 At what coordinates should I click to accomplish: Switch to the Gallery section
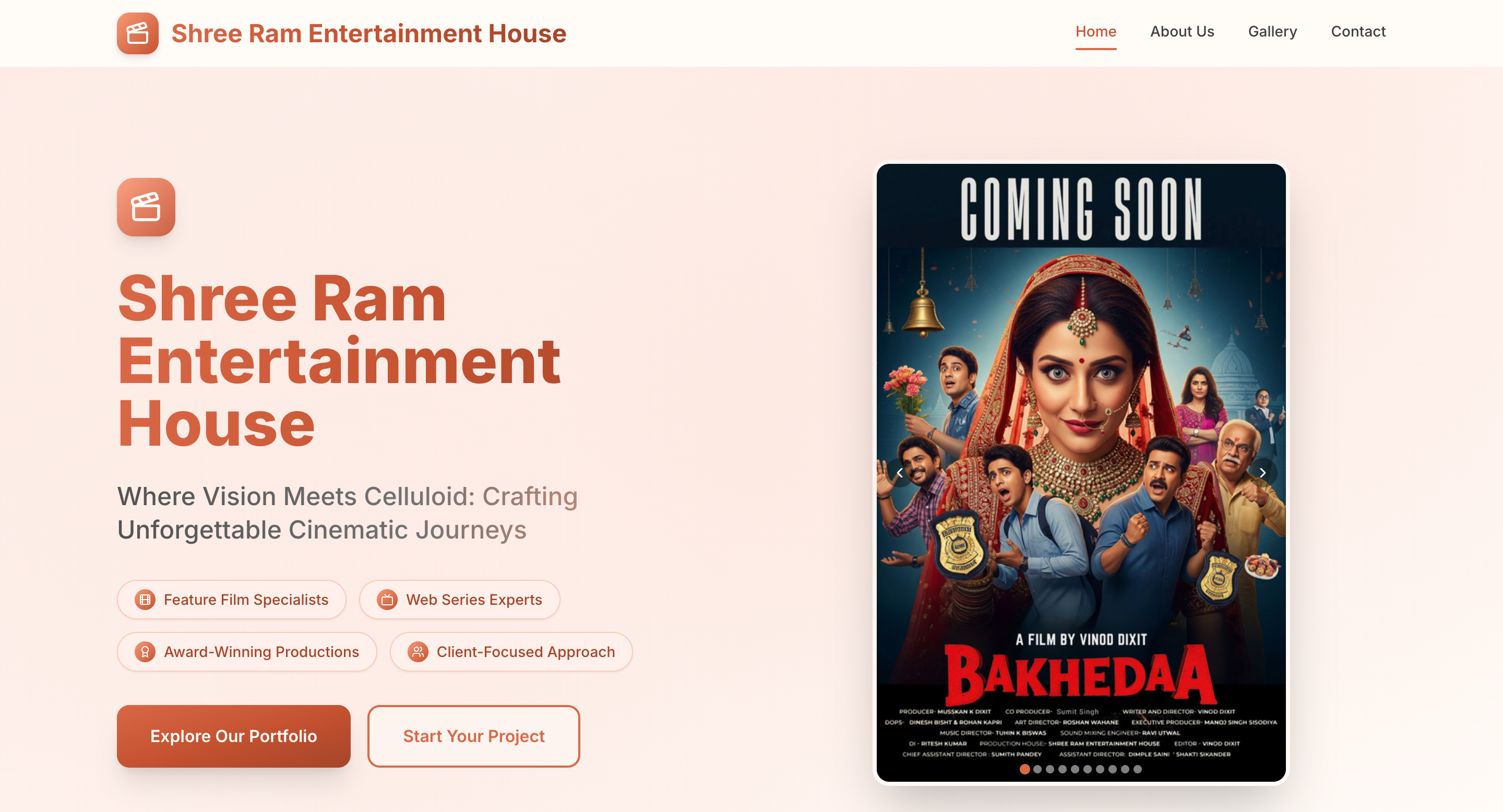pyautogui.click(x=1272, y=31)
